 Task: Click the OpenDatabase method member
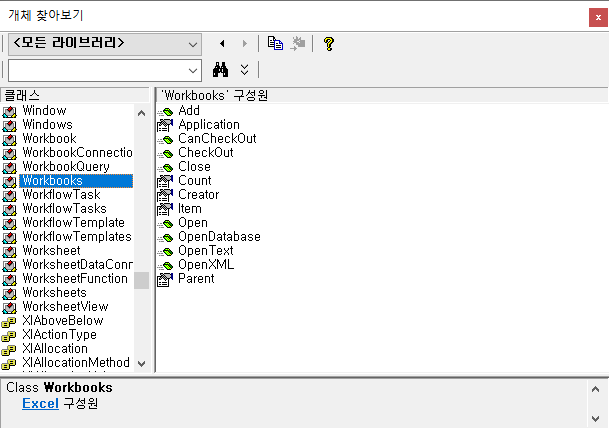click(219, 236)
